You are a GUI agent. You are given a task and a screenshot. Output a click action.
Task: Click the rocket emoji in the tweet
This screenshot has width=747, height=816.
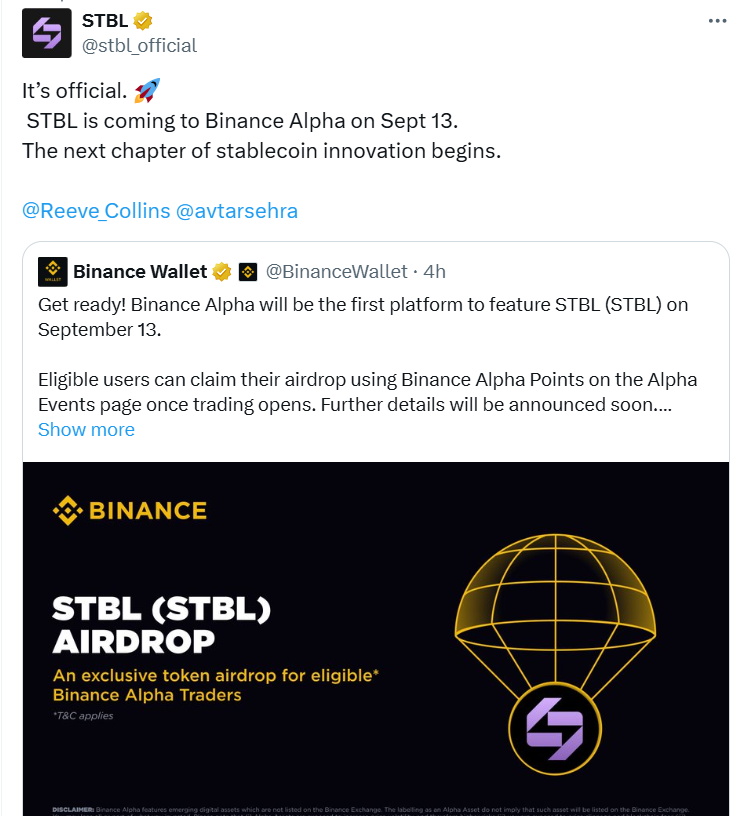point(146,91)
